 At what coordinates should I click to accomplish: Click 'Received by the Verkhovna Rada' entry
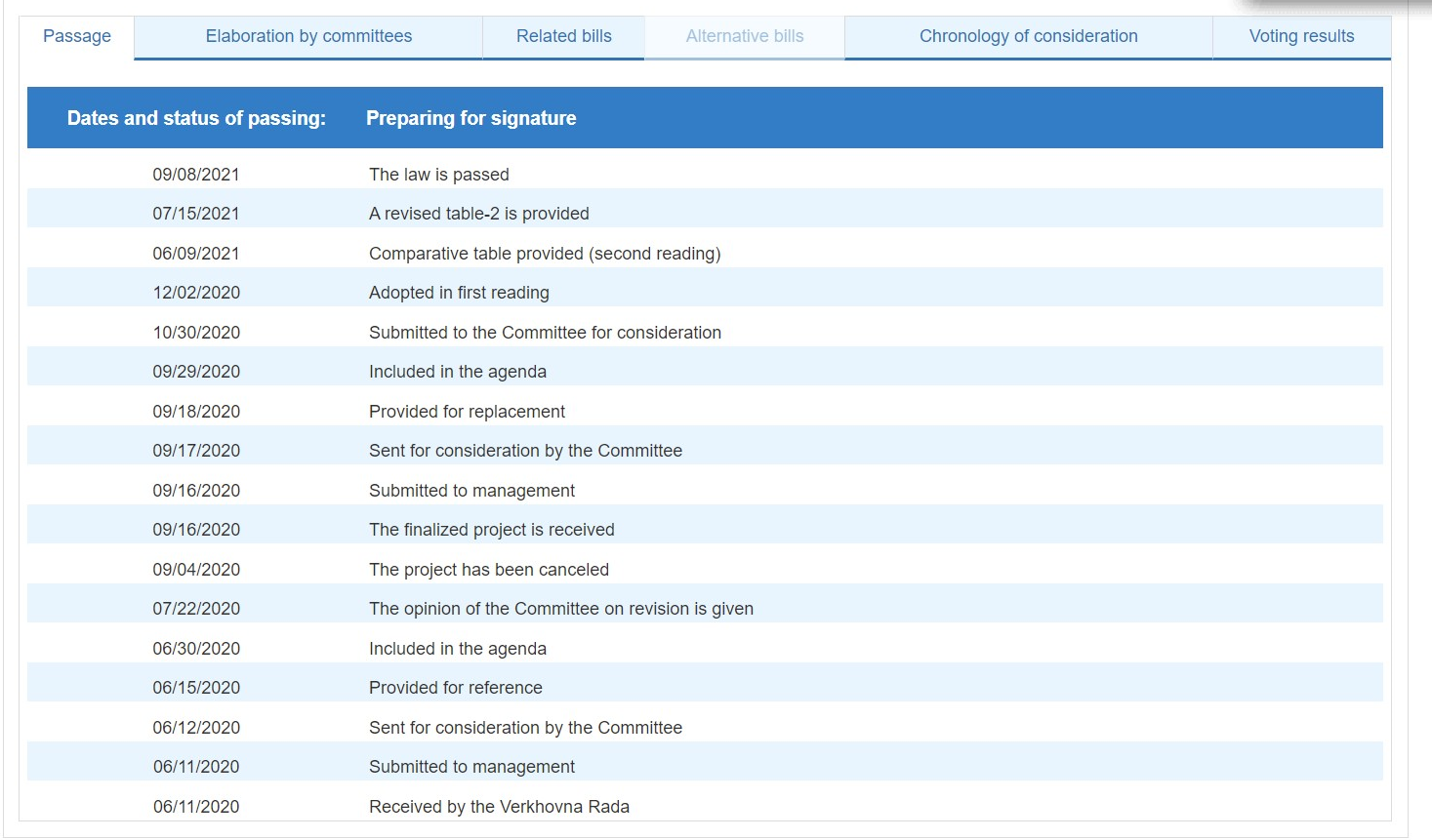pos(499,807)
